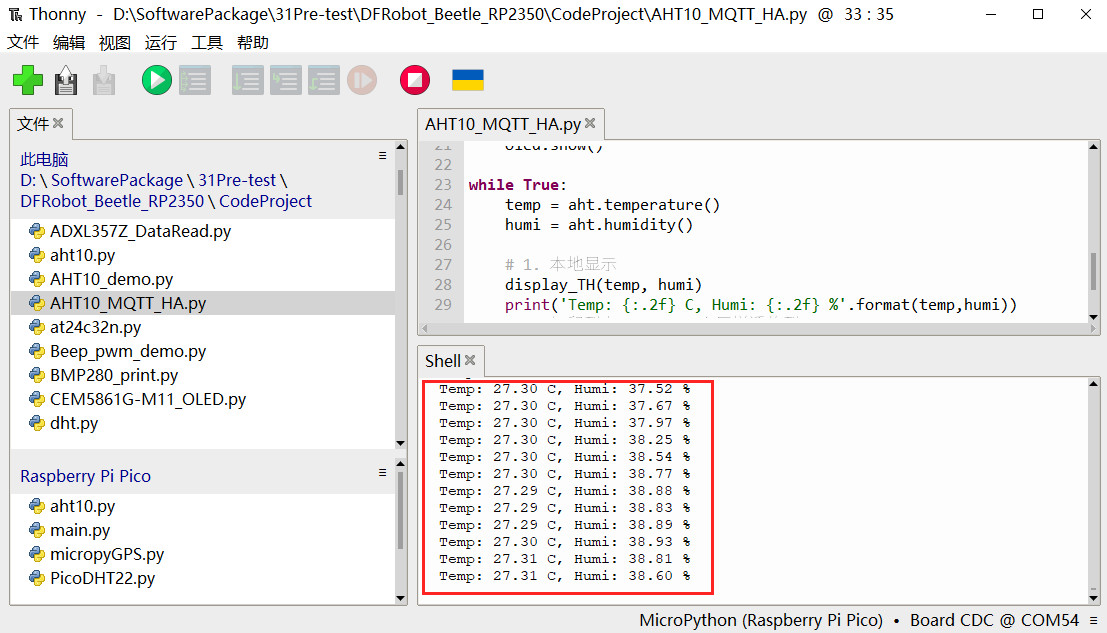Open the 工具 menu
Screen dimensions: 1107x633
[x=207, y=42]
